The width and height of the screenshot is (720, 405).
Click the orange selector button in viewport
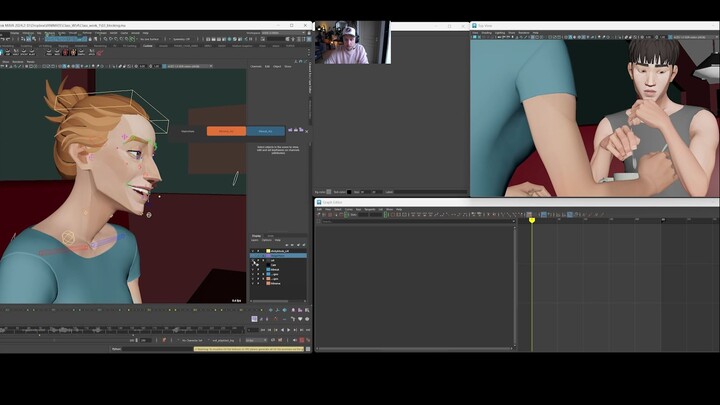pyautogui.click(x=226, y=131)
